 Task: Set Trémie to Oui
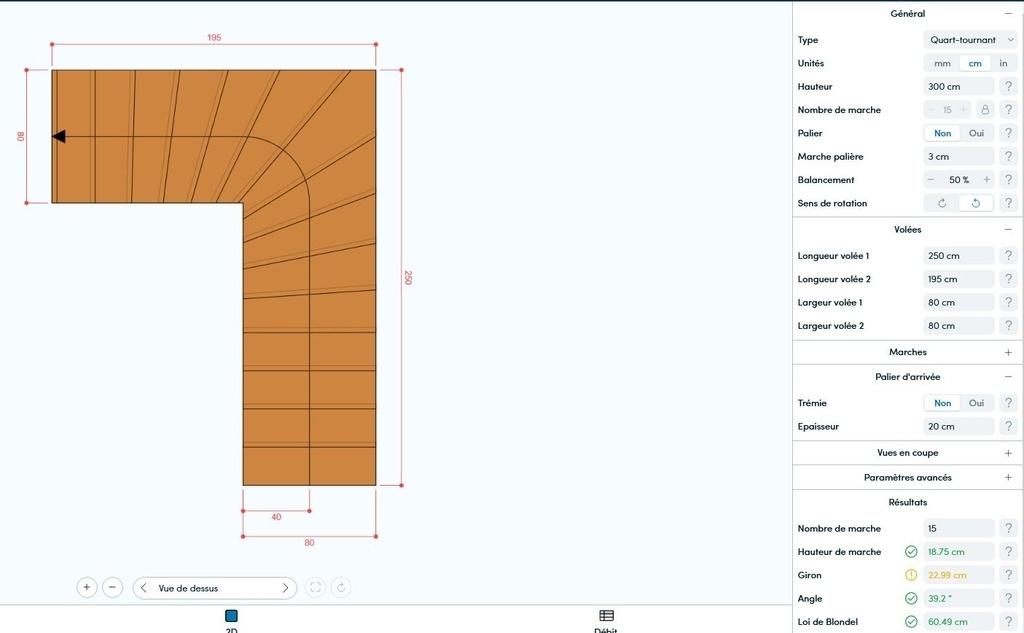click(976, 403)
